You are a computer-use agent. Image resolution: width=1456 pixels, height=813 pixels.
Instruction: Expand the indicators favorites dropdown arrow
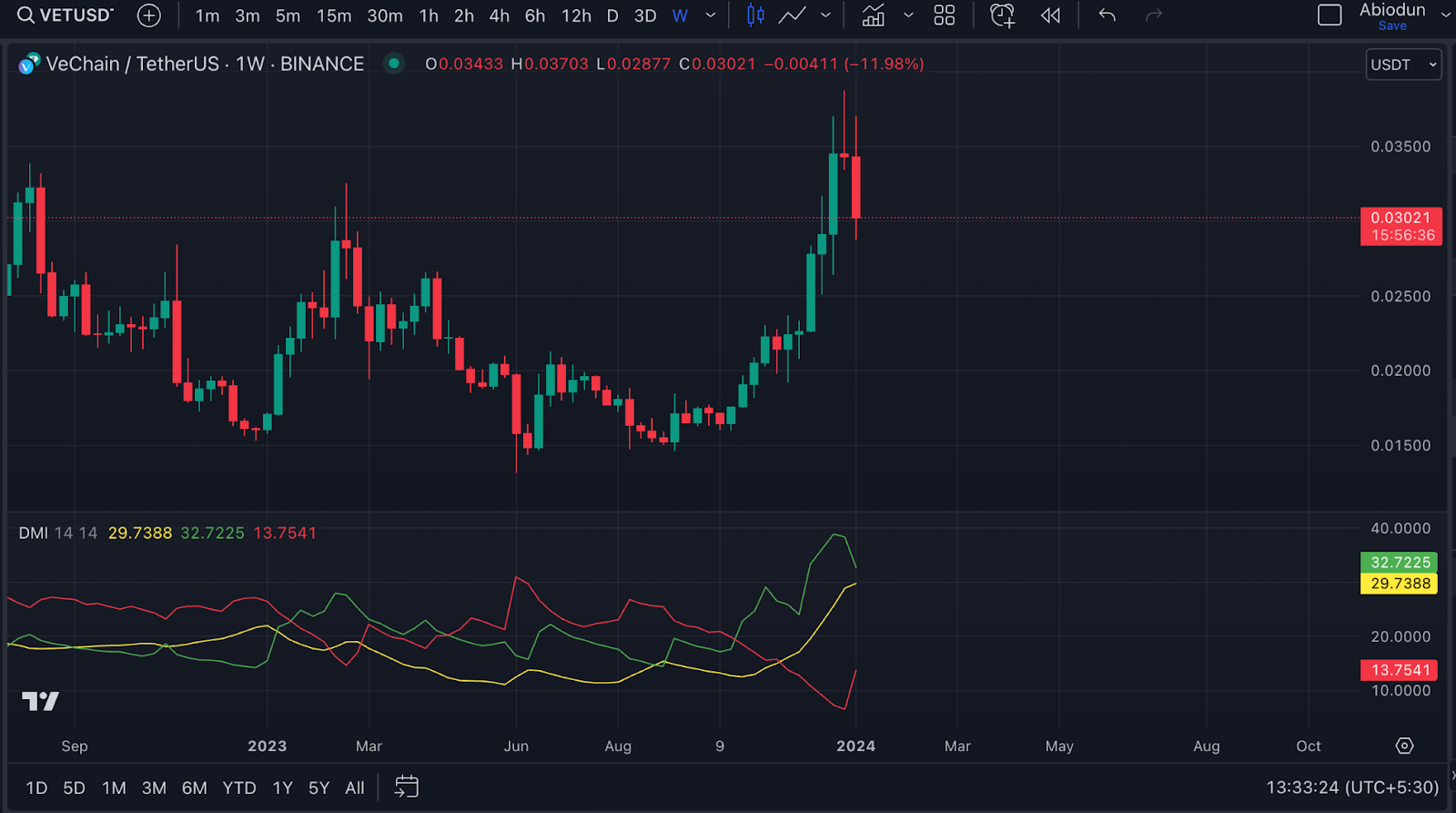tap(908, 15)
